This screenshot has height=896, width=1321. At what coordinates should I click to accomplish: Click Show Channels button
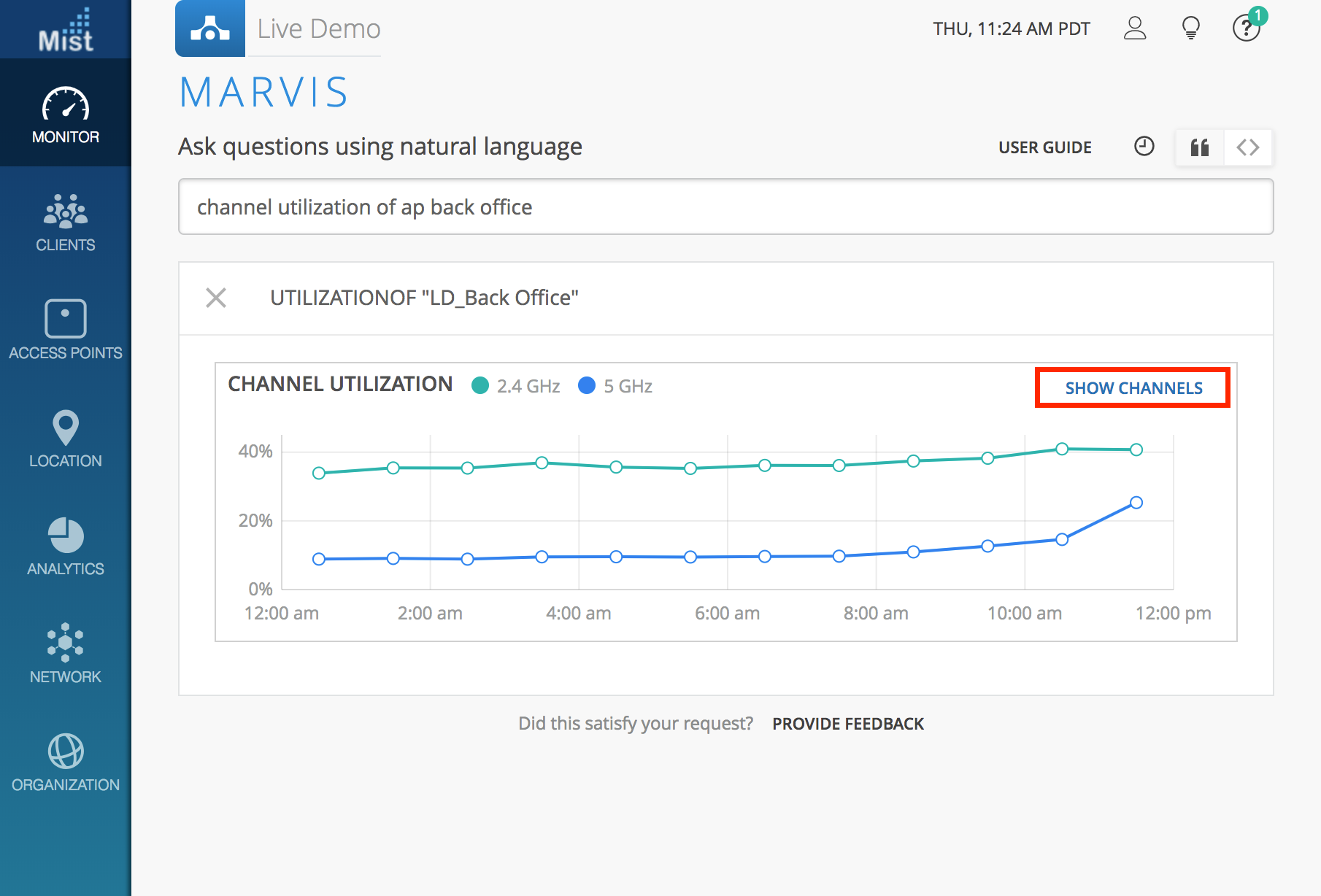click(1133, 388)
